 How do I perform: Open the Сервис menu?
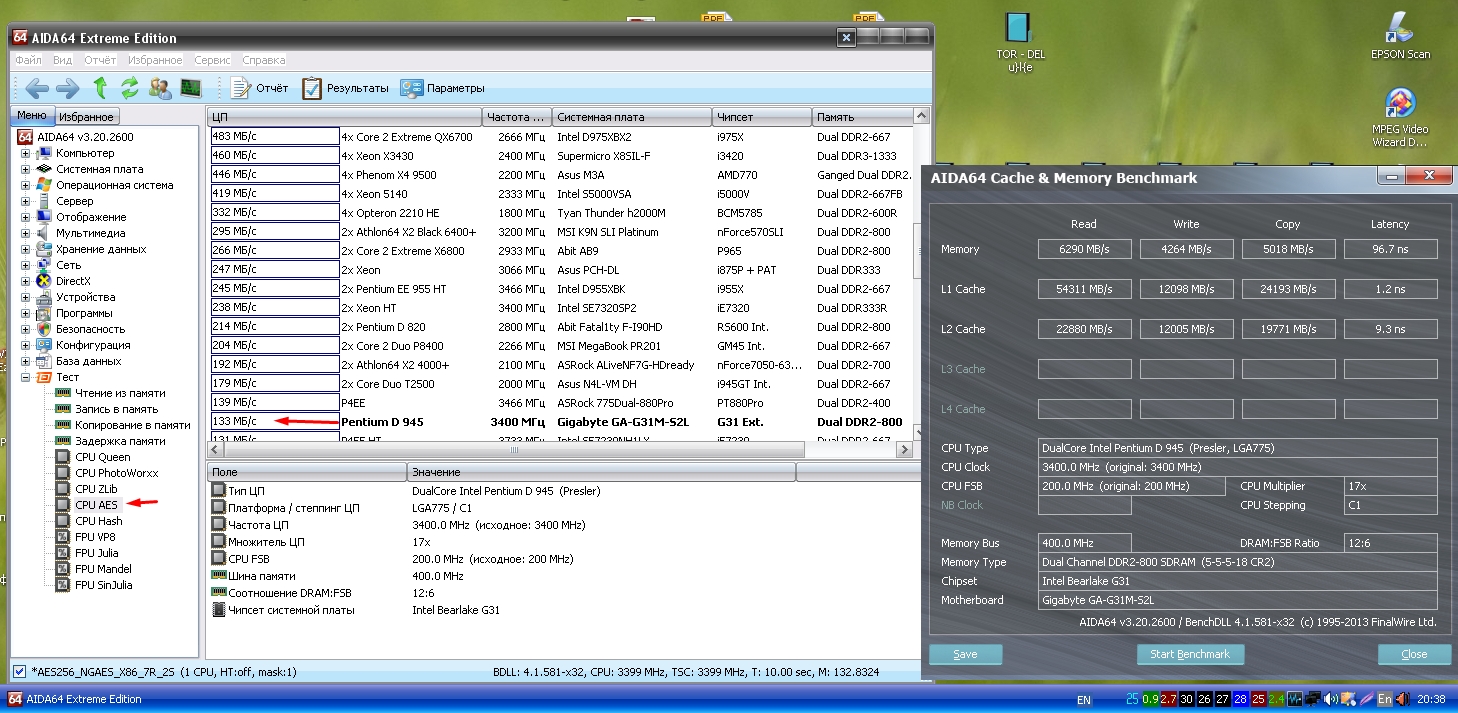pyautogui.click(x=212, y=60)
